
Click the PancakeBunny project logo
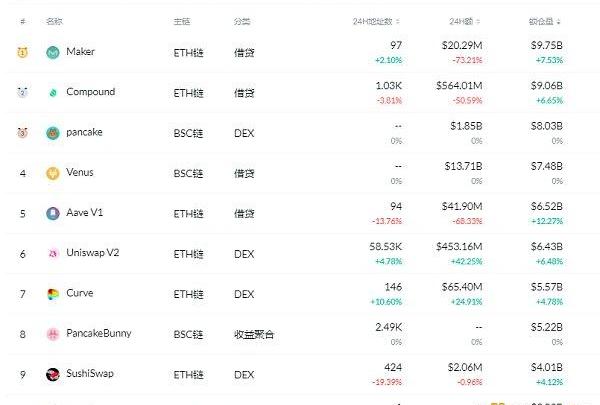pyautogui.click(x=53, y=334)
